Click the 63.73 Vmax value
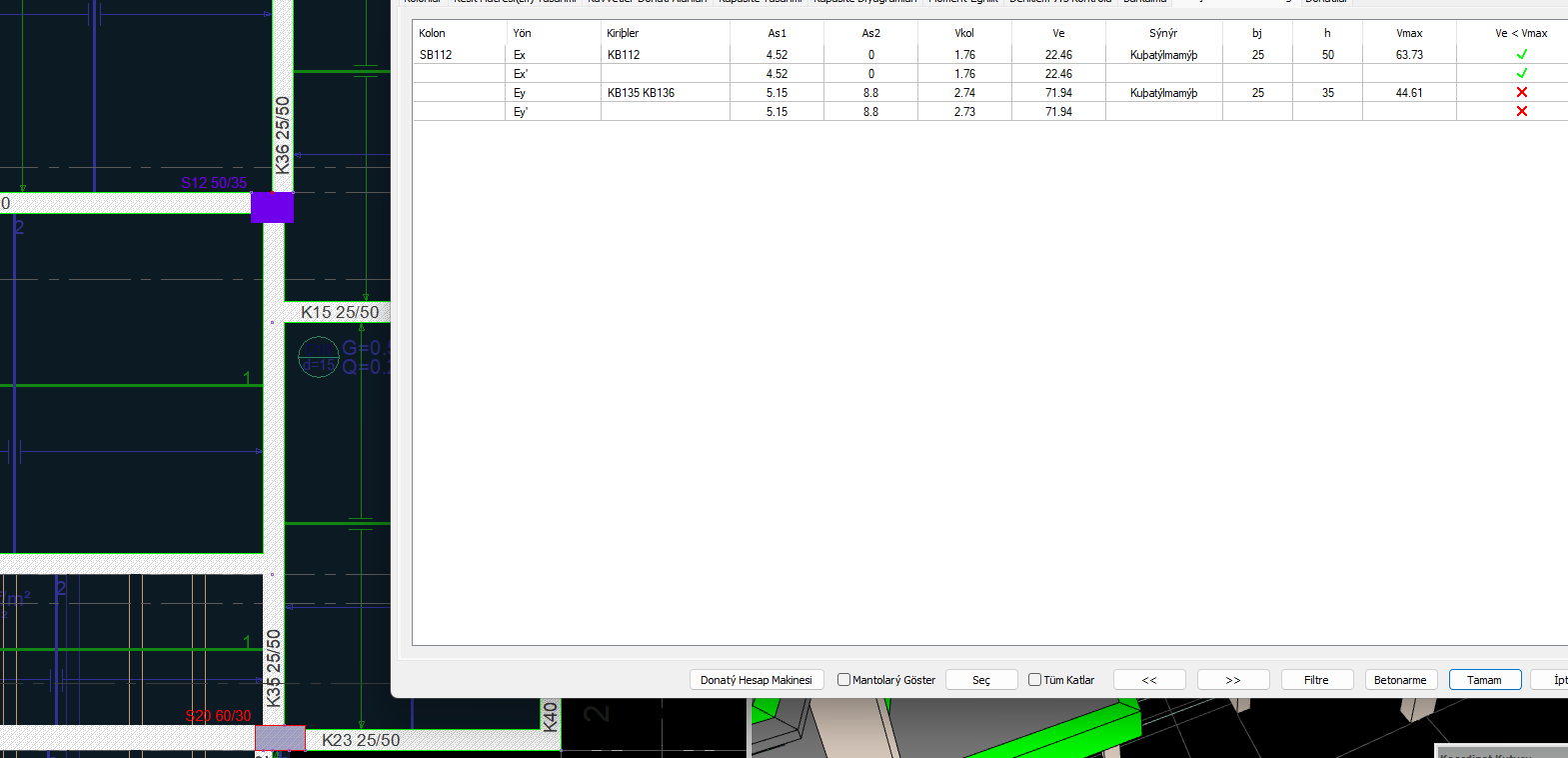This screenshot has width=1568, height=758. (x=1409, y=55)
